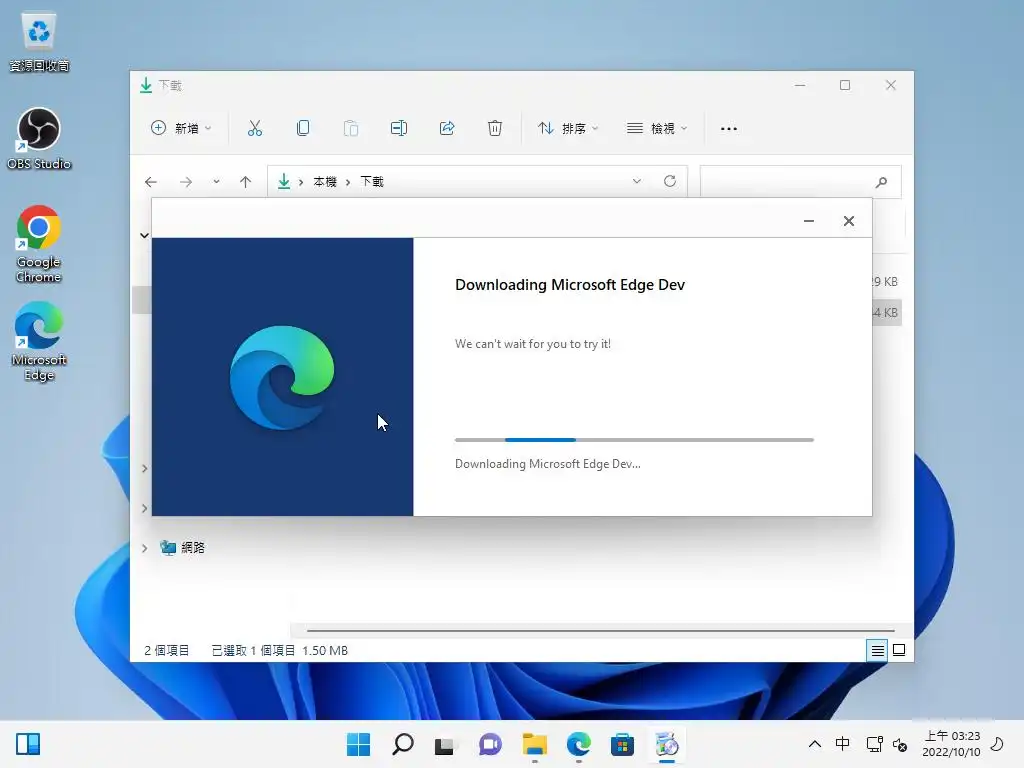1024x768 pixels.
Task: Click the Delete trash icon in toolbar
Action: [x=495, y=128]
